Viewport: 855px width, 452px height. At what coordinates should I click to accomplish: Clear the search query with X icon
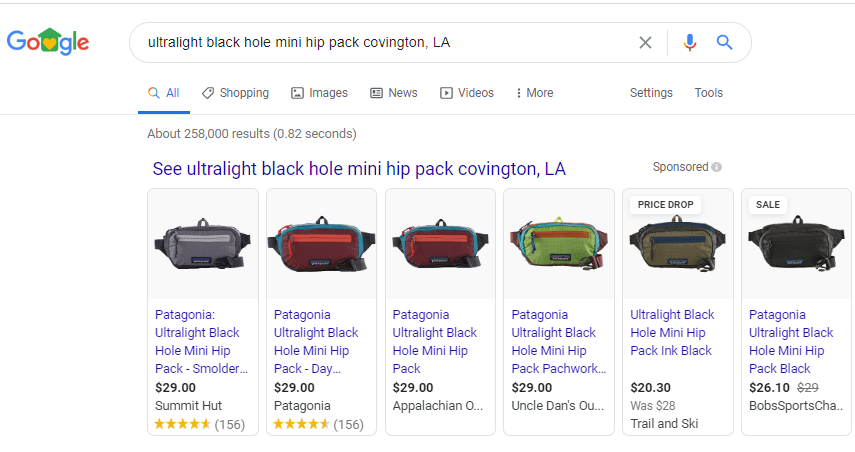[x=645, y=43]
